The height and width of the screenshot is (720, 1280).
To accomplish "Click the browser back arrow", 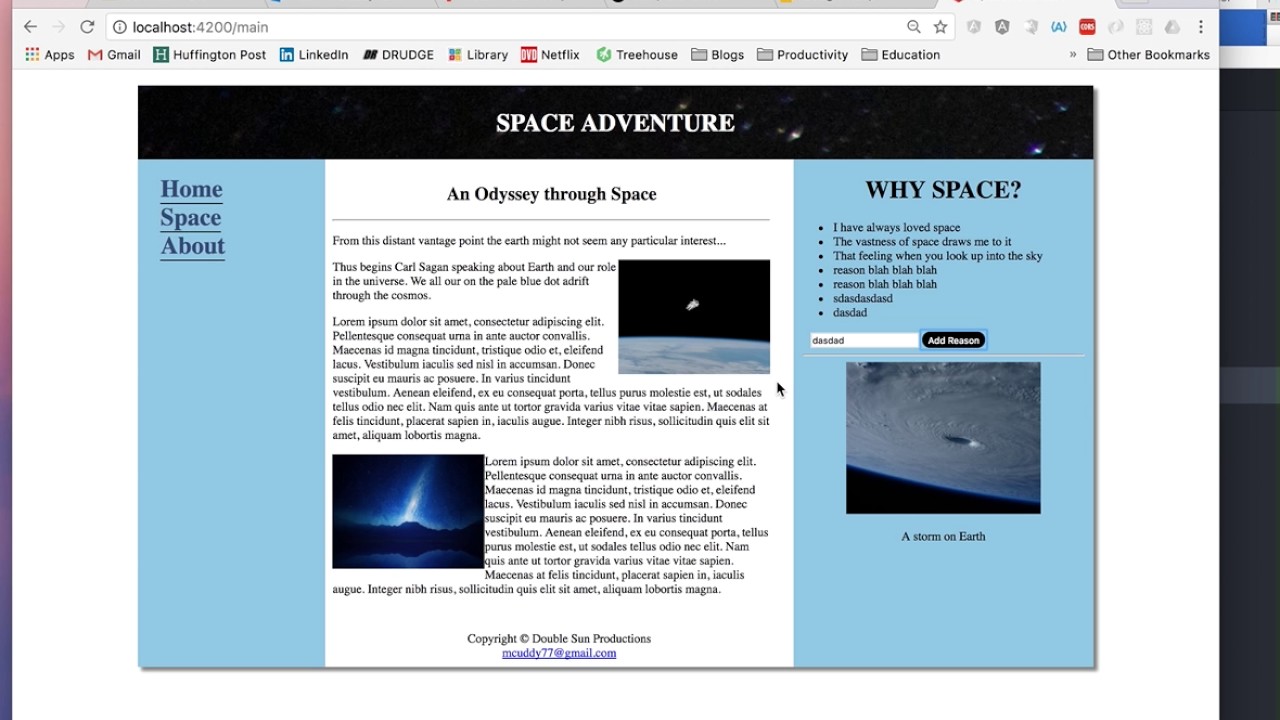I will click(30, 27).
